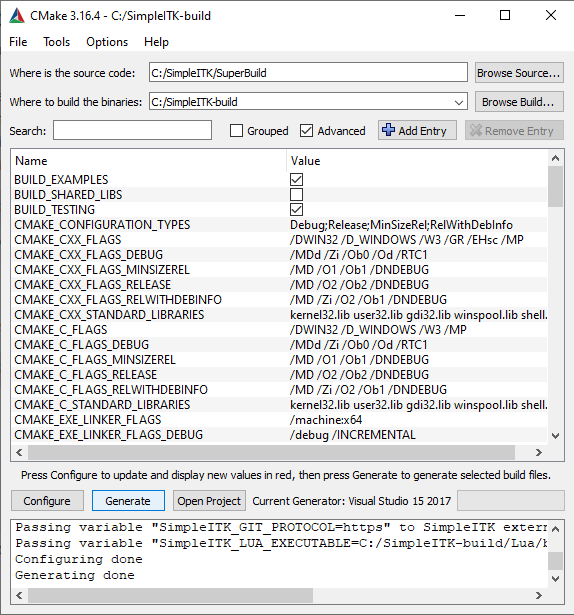Screen dimensions: 574x615
Task: Click Browse Source button
Action: point(519,73)
